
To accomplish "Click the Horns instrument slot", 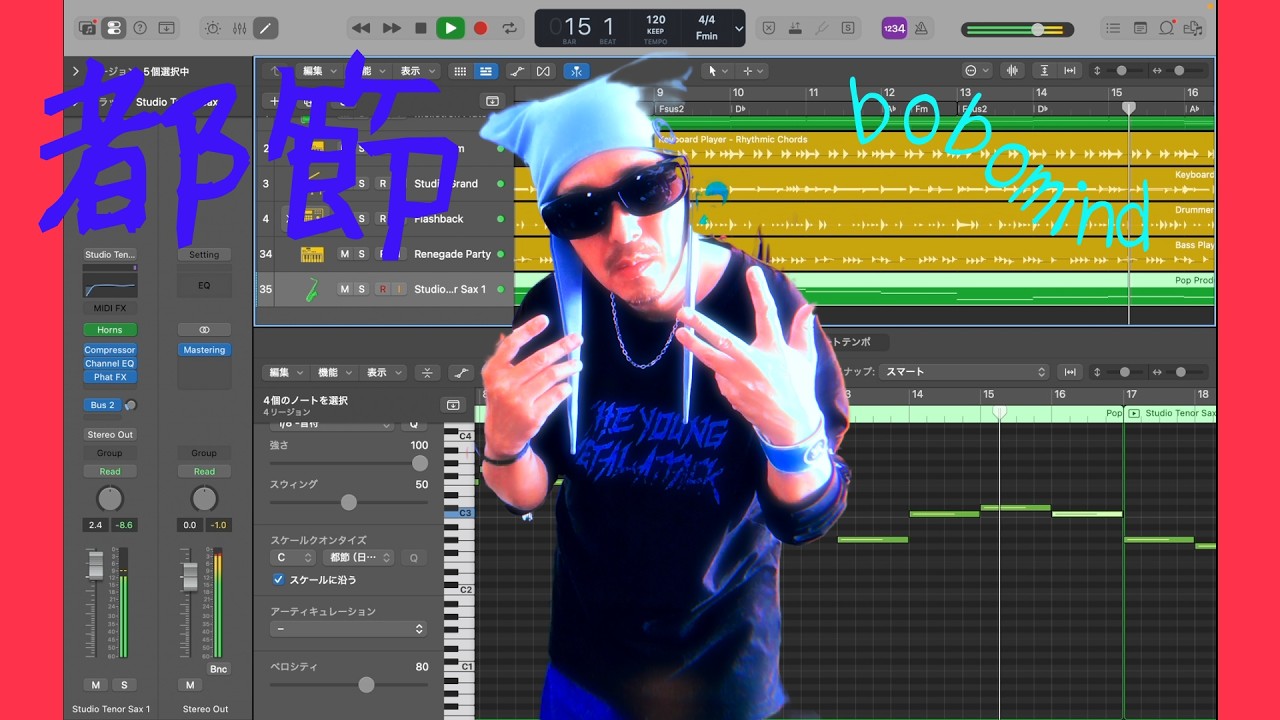I will tap(110, 330).
